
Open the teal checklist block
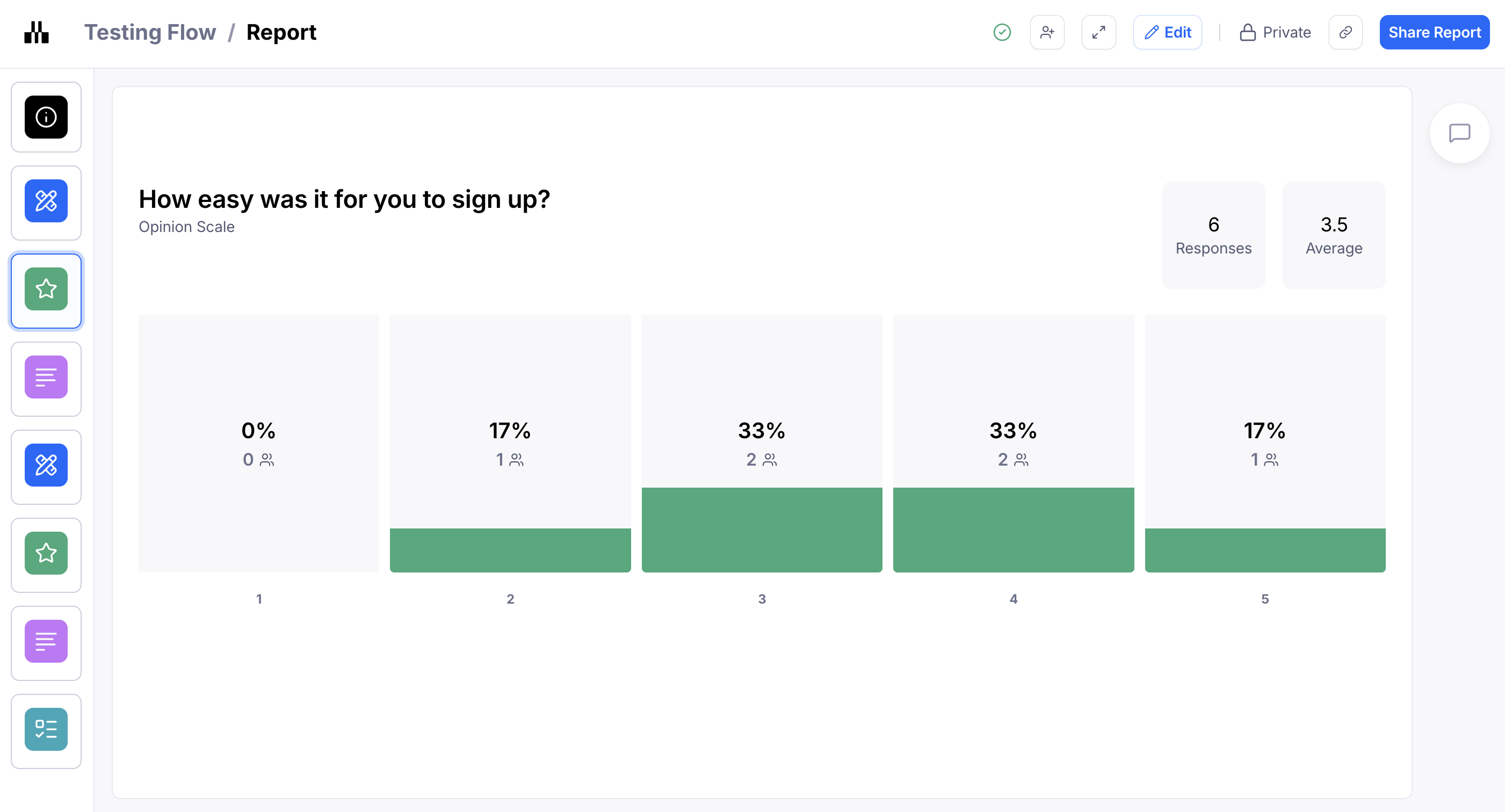point(46,729)
